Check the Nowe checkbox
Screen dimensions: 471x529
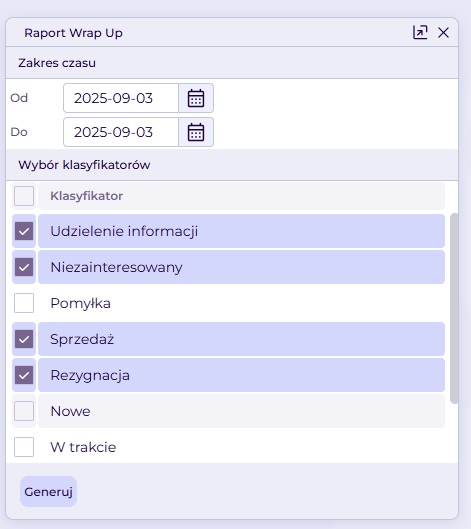point(24,411)
